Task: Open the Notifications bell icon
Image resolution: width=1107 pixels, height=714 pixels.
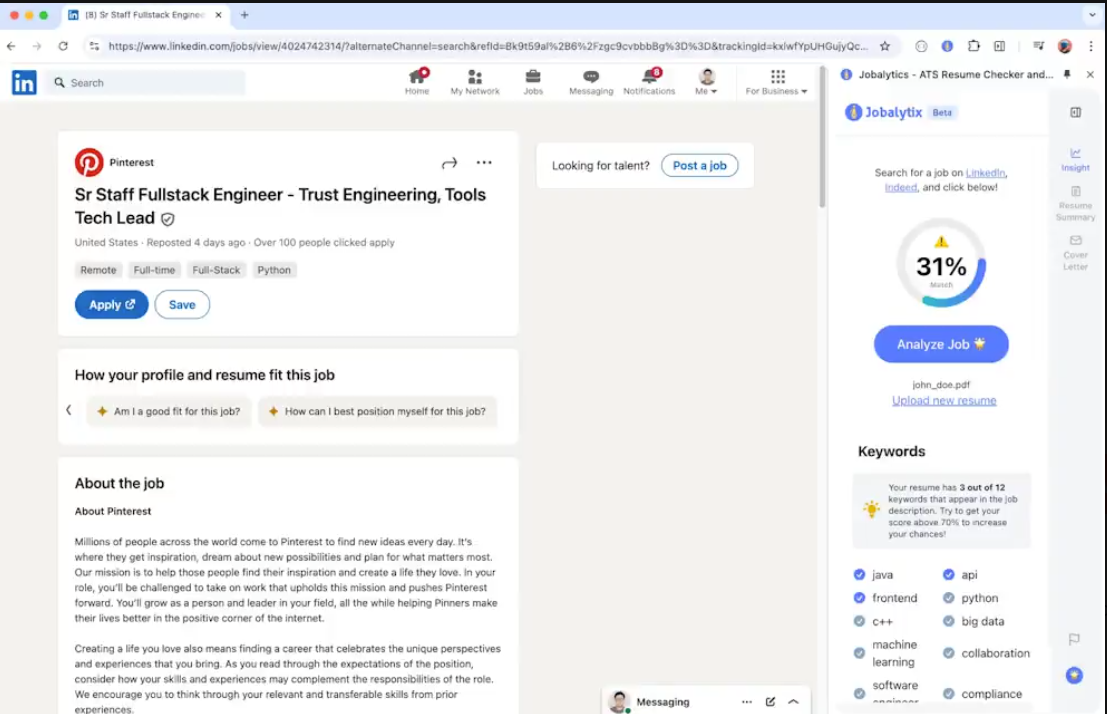Action: pyautogui.click(x=649, y=82)
